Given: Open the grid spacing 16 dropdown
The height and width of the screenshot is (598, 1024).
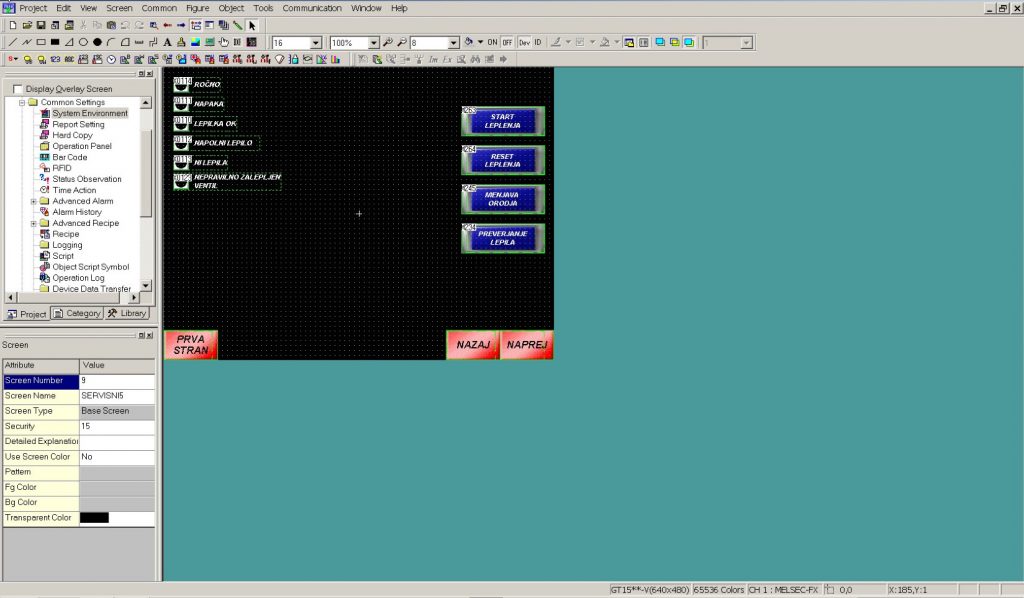Looking at the screenshot, I should tap(316, 43).
